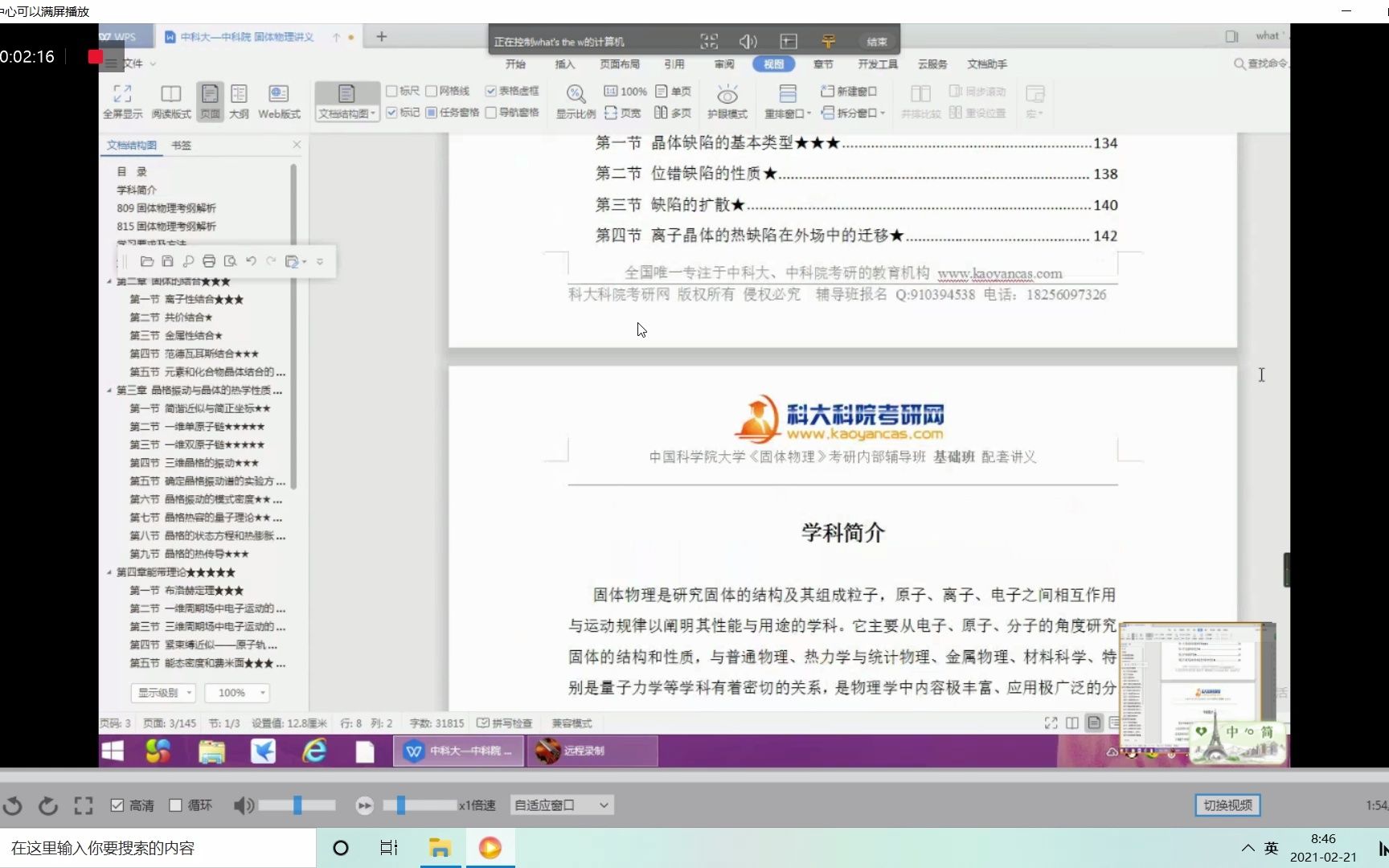Open the 章节 ribbon tab

pyautogui.click(x=823, y=64)
